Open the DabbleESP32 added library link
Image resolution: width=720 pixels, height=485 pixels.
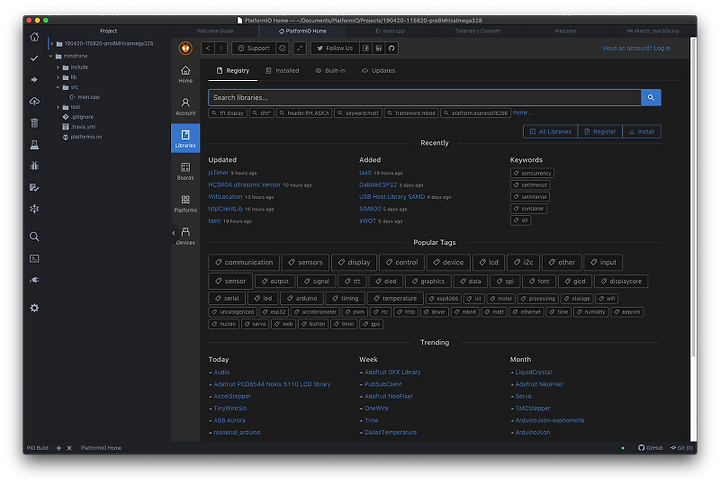coord(378,185)
